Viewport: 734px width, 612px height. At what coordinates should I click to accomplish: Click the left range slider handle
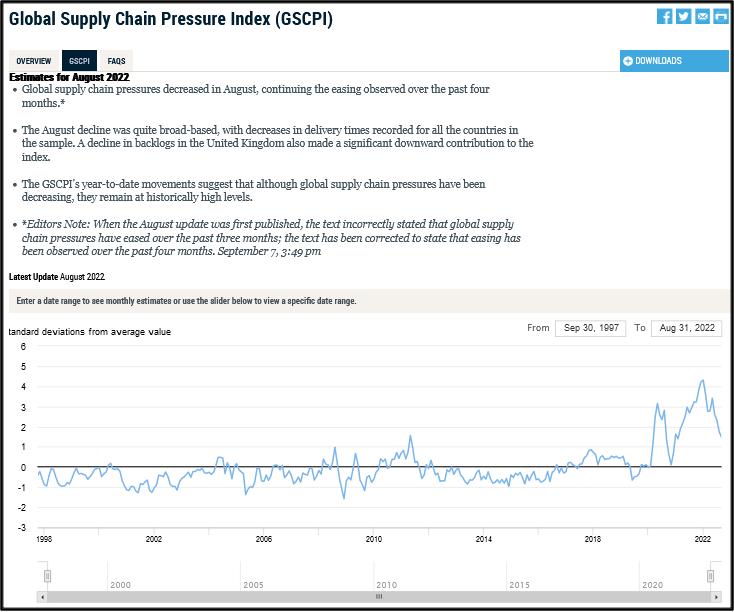pos(46,575)
